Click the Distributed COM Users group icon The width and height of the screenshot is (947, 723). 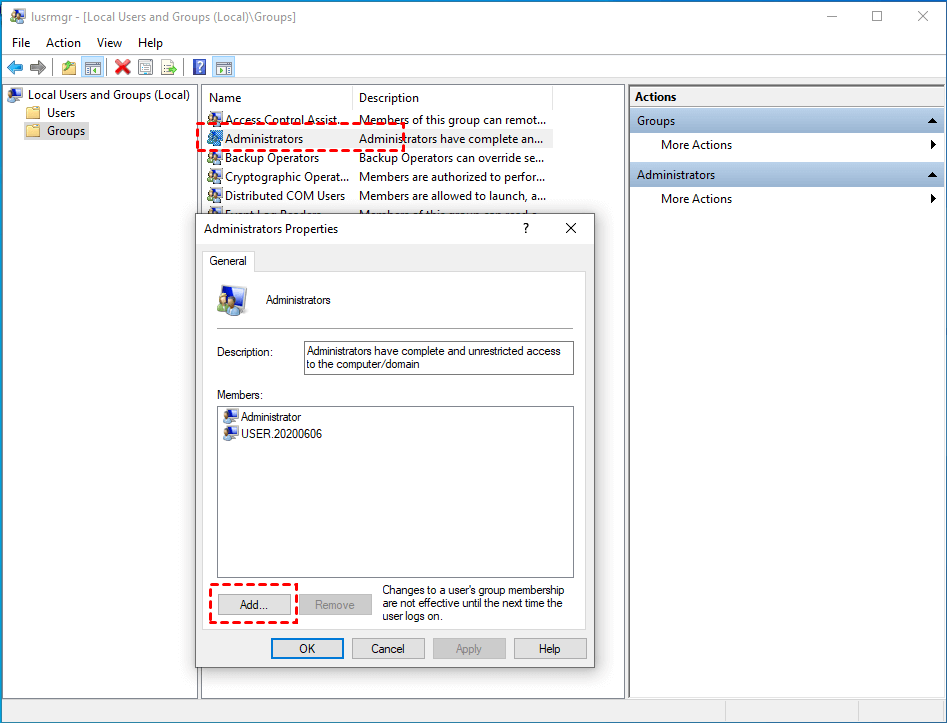[x=214, y=195]
